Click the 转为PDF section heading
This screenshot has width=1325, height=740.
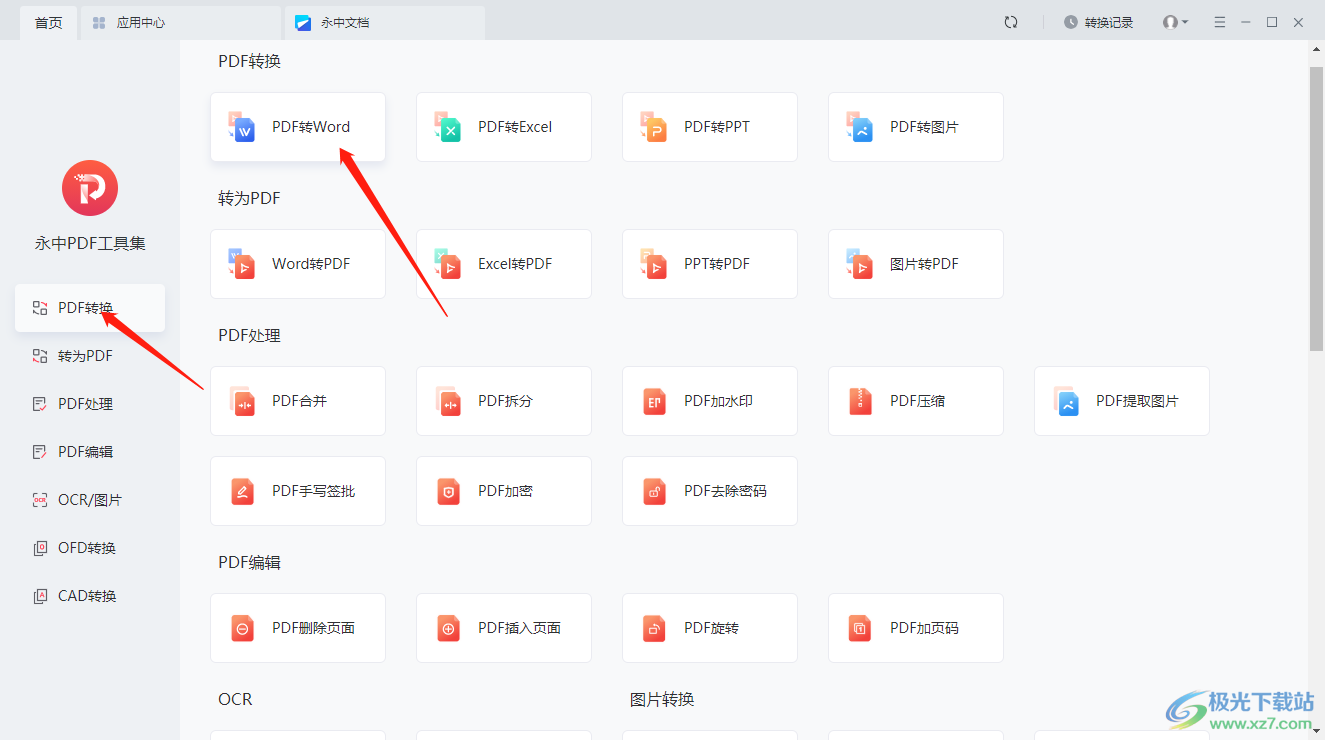point(250,198)
